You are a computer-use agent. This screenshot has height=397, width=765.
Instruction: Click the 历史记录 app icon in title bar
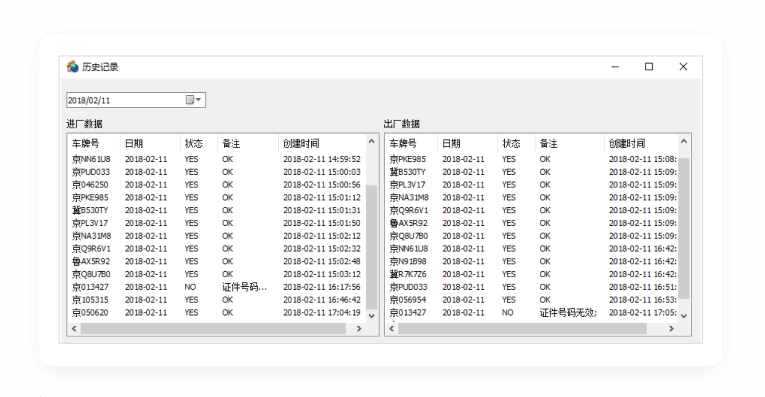pyautogui.click(x=73, y=67)
